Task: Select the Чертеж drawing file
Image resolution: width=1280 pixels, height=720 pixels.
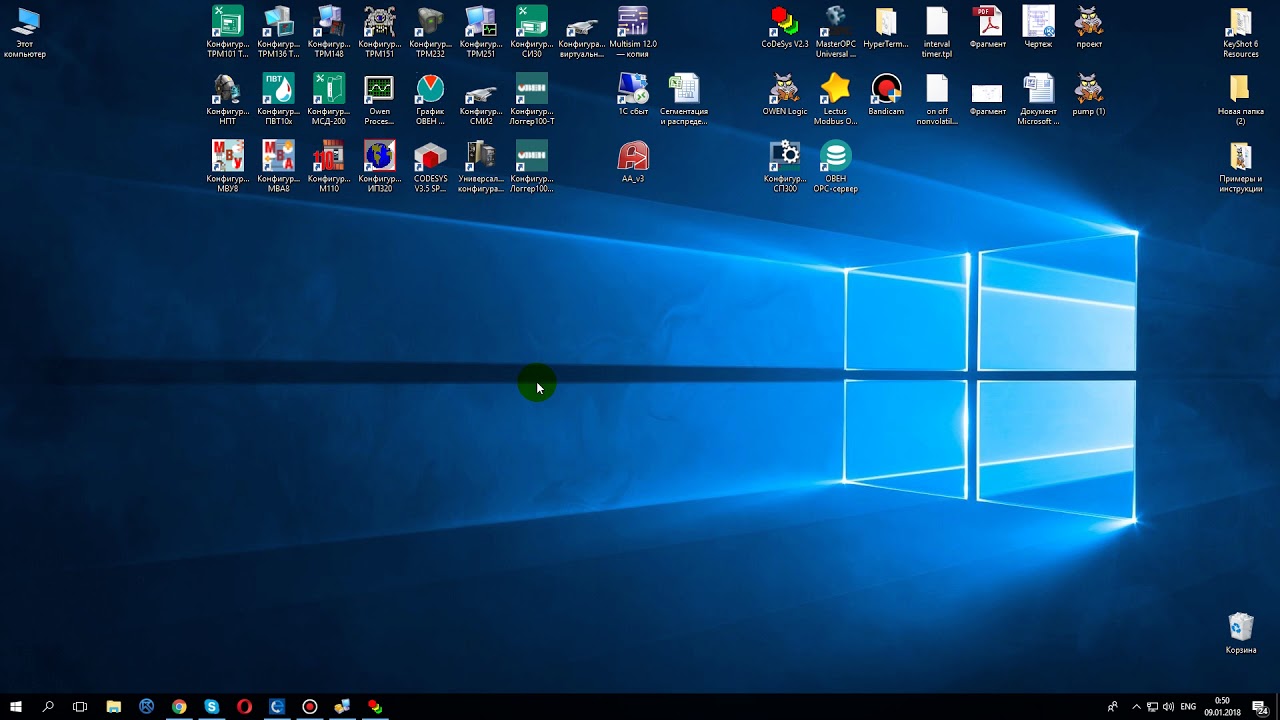Action: coord(1038,28)
